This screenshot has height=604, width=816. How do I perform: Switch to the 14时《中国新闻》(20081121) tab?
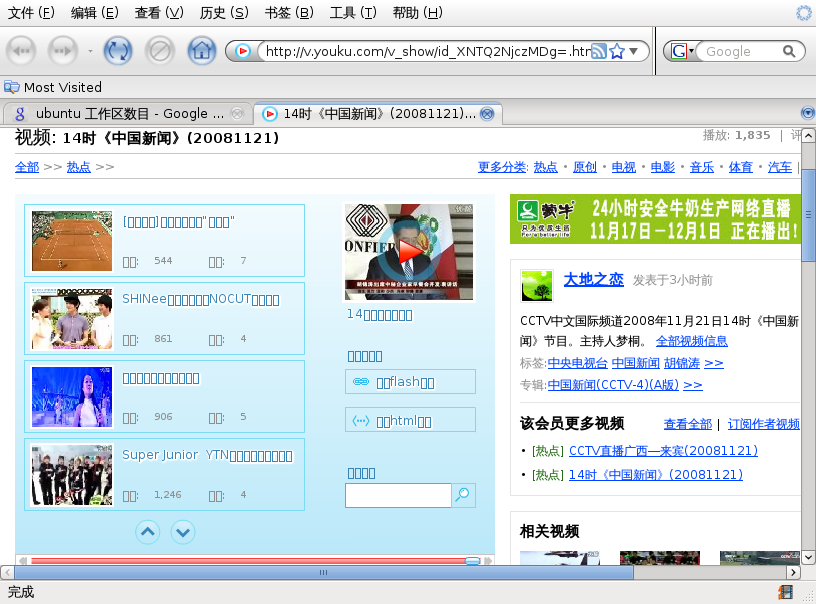378,113
